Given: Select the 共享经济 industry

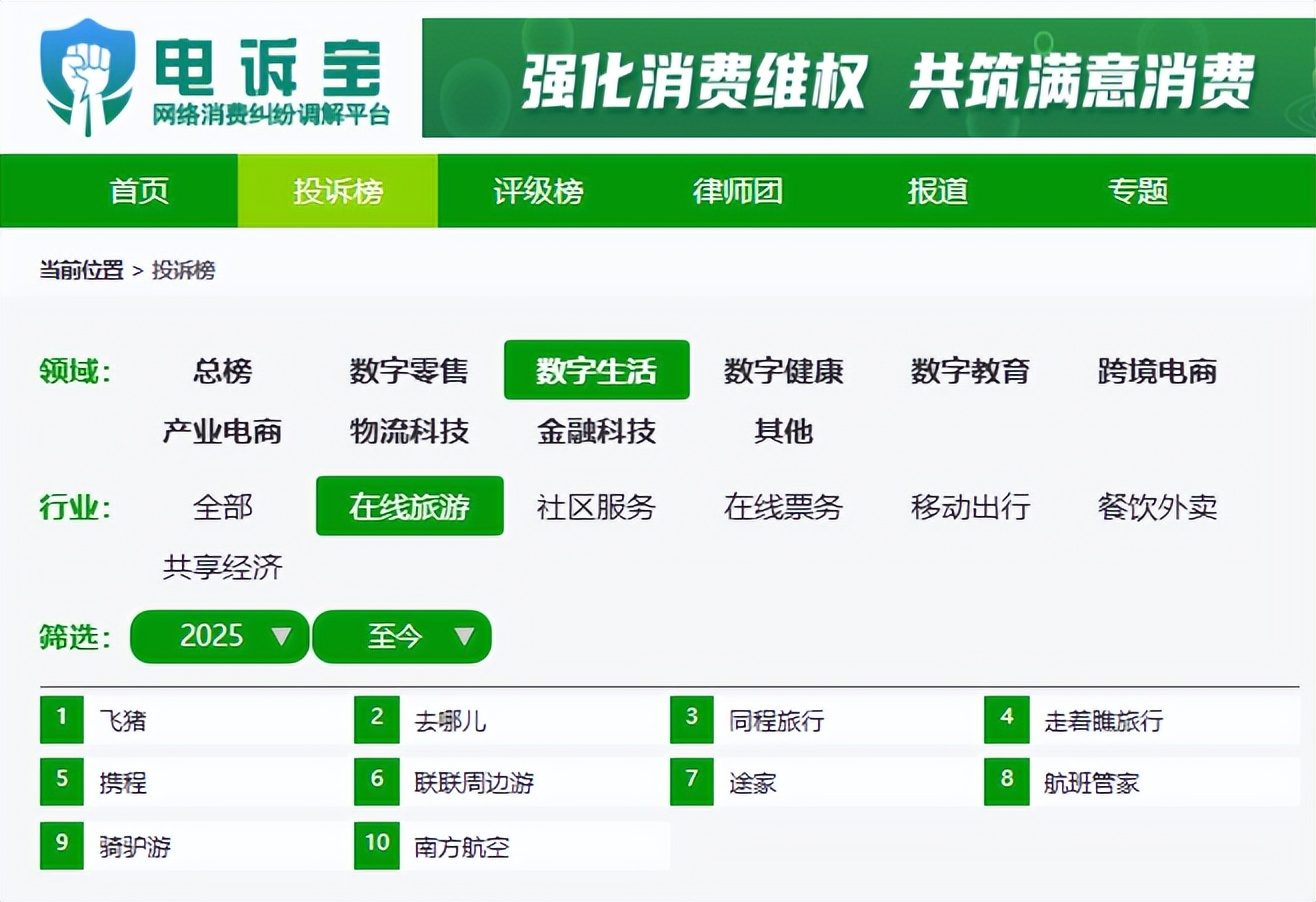Looking at the screenshot, I should (223, 568).
